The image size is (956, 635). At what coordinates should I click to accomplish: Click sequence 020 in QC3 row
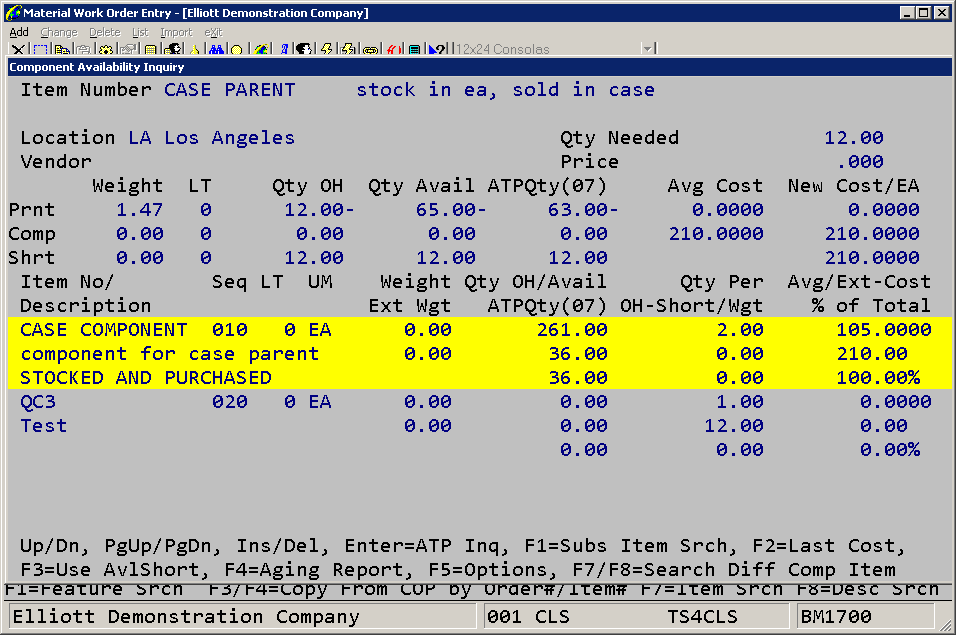click(230, 402)
